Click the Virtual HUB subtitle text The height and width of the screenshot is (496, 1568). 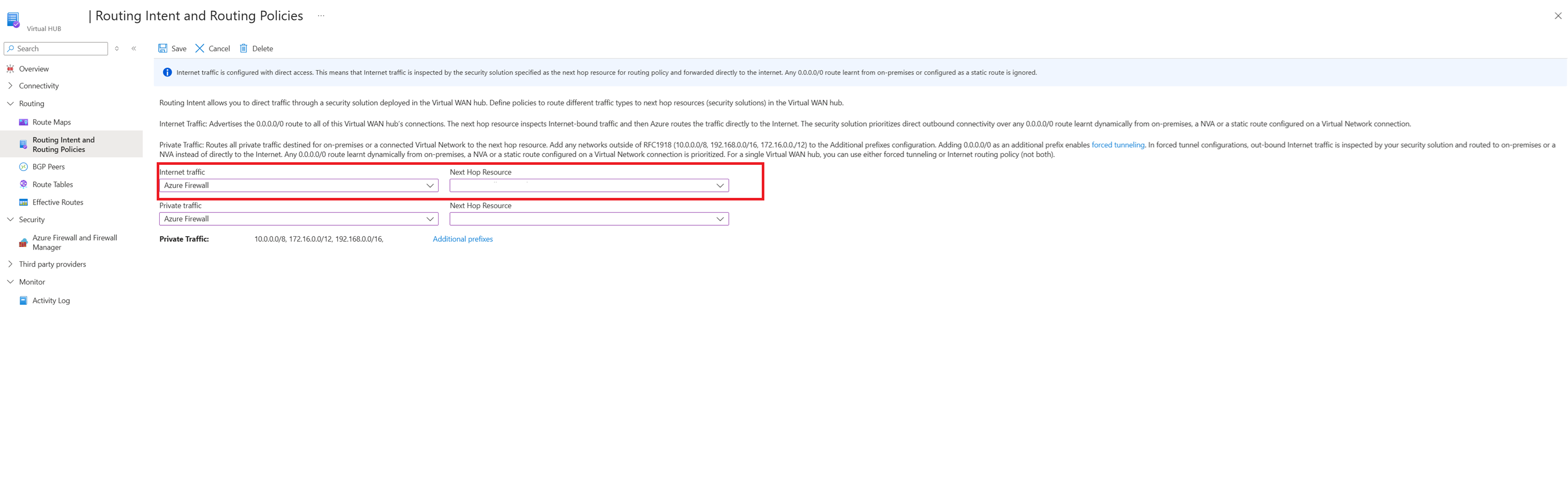(x=44, y=28)
